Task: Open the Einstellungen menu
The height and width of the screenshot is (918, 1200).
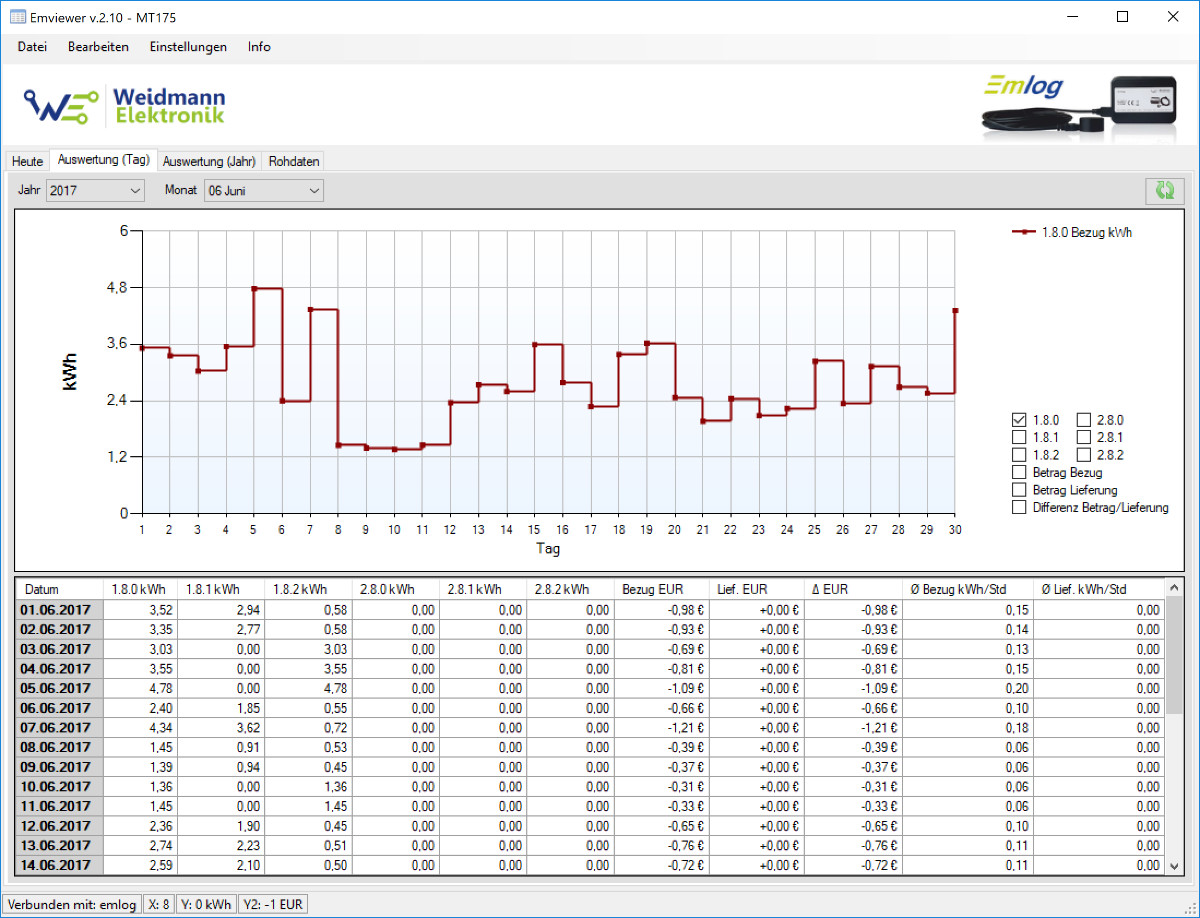Action: [188, 47]
